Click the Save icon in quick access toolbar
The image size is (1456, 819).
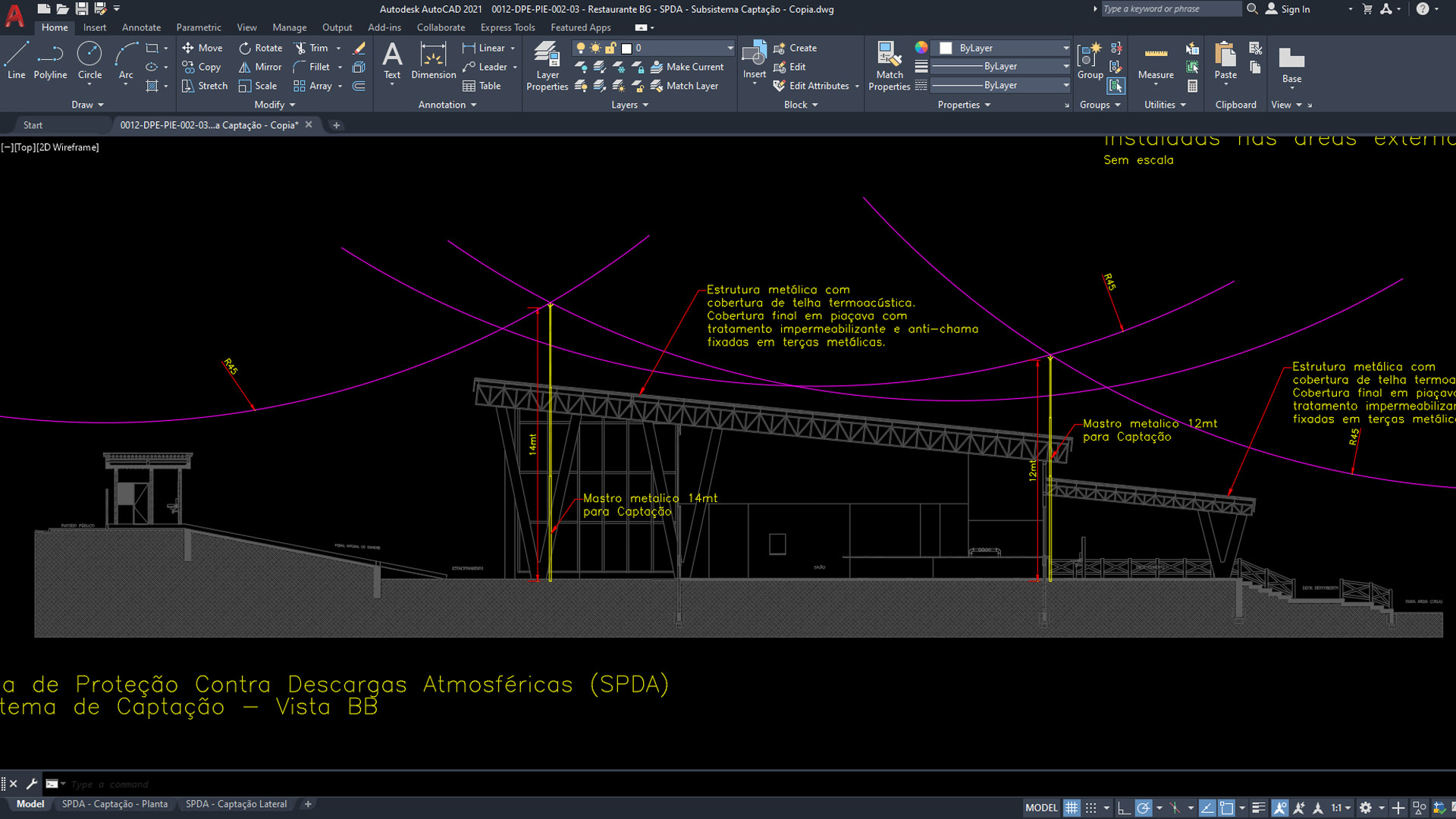click(81, 9)
